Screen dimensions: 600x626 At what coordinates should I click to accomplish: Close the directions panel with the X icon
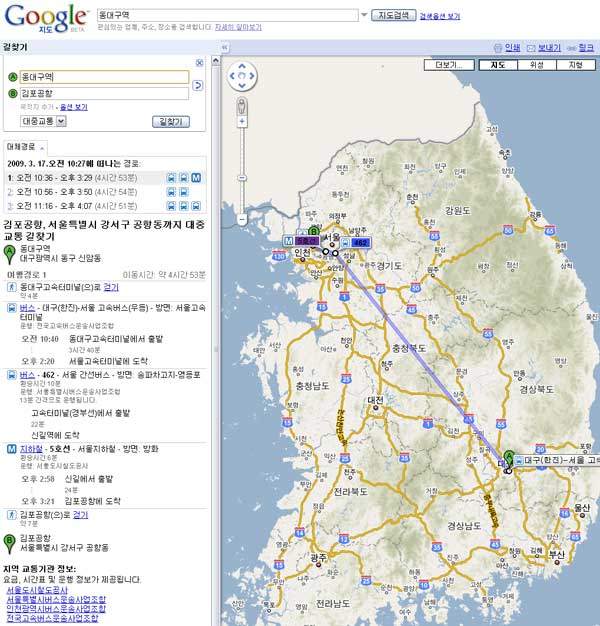click(199, 62)
